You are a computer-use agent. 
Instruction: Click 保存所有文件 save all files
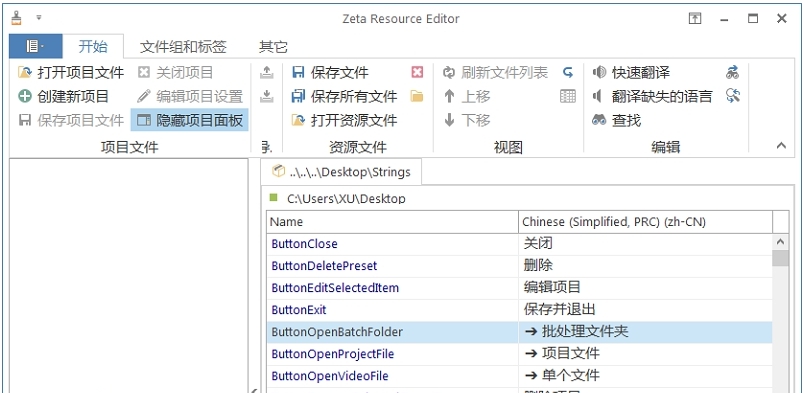pos(344,96)
